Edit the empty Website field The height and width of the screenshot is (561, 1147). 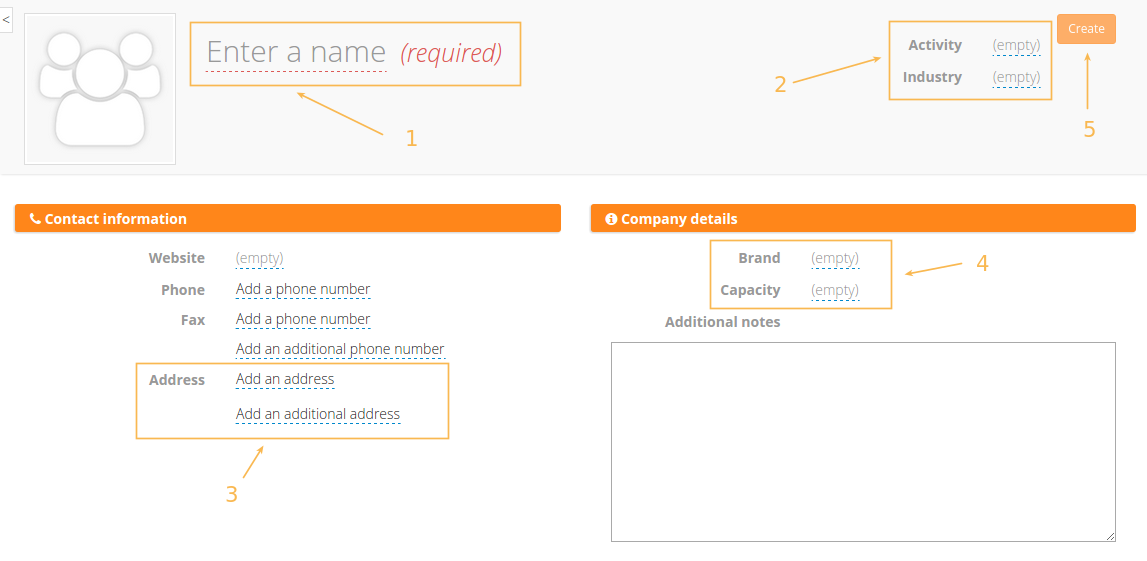[259, 259]
